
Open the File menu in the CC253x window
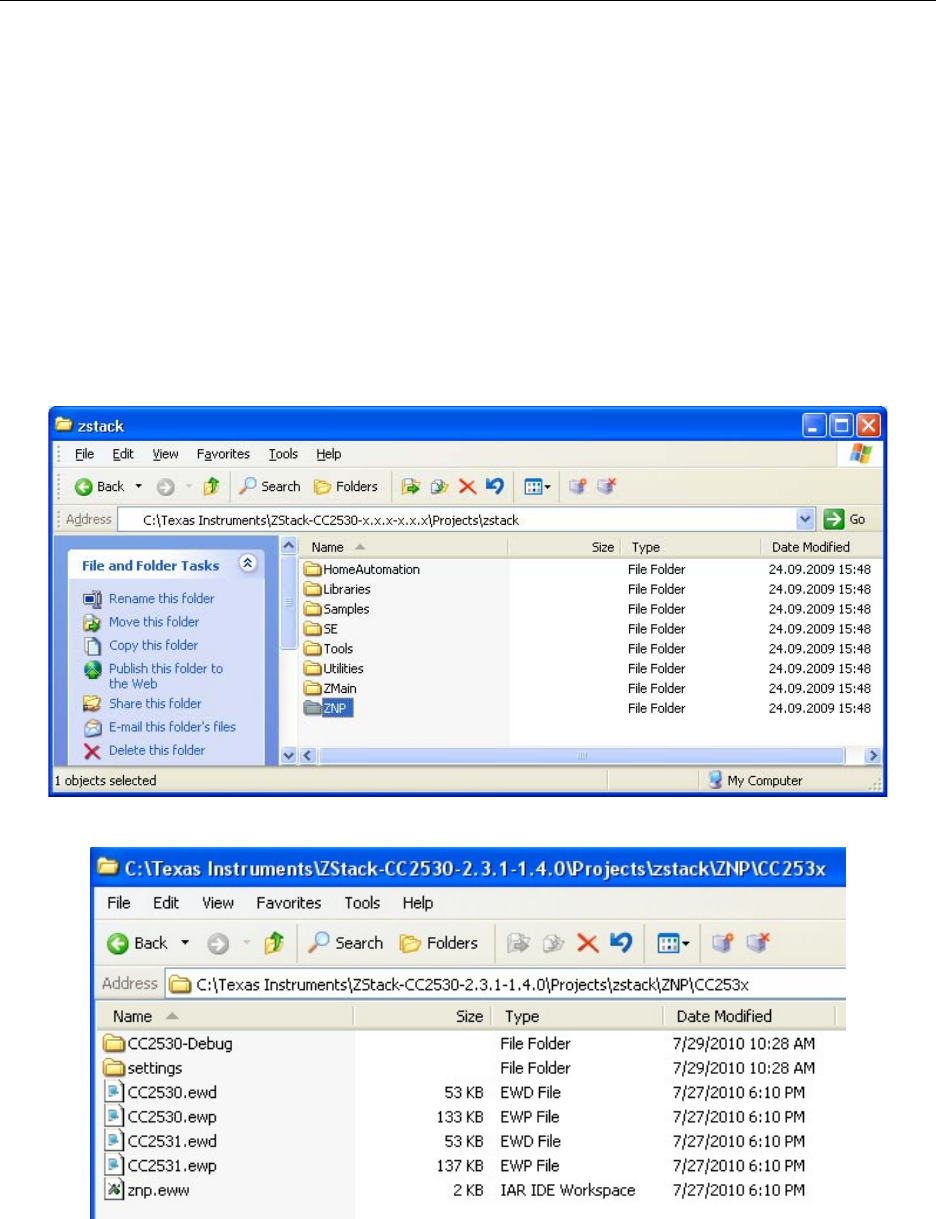[x=119, y=902]
